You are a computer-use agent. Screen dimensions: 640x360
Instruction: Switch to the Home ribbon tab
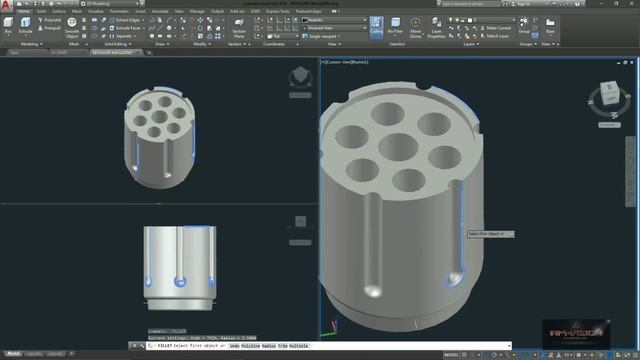pos(24,11)
